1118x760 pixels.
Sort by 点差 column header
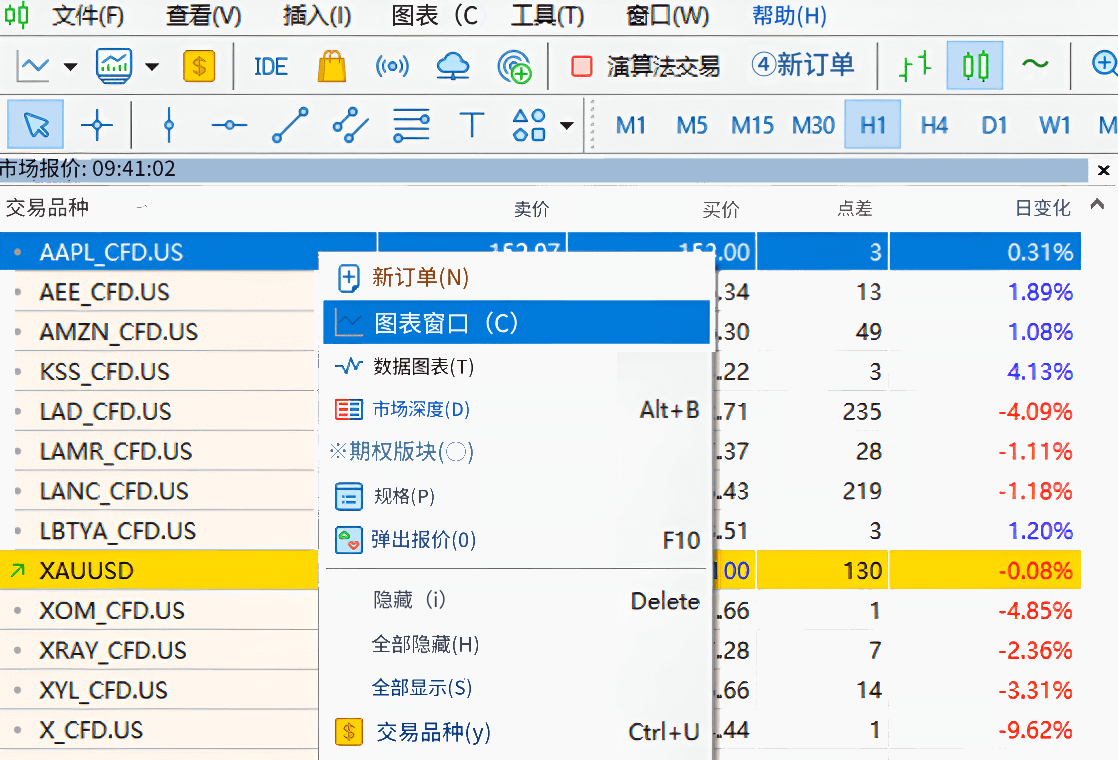854,209
